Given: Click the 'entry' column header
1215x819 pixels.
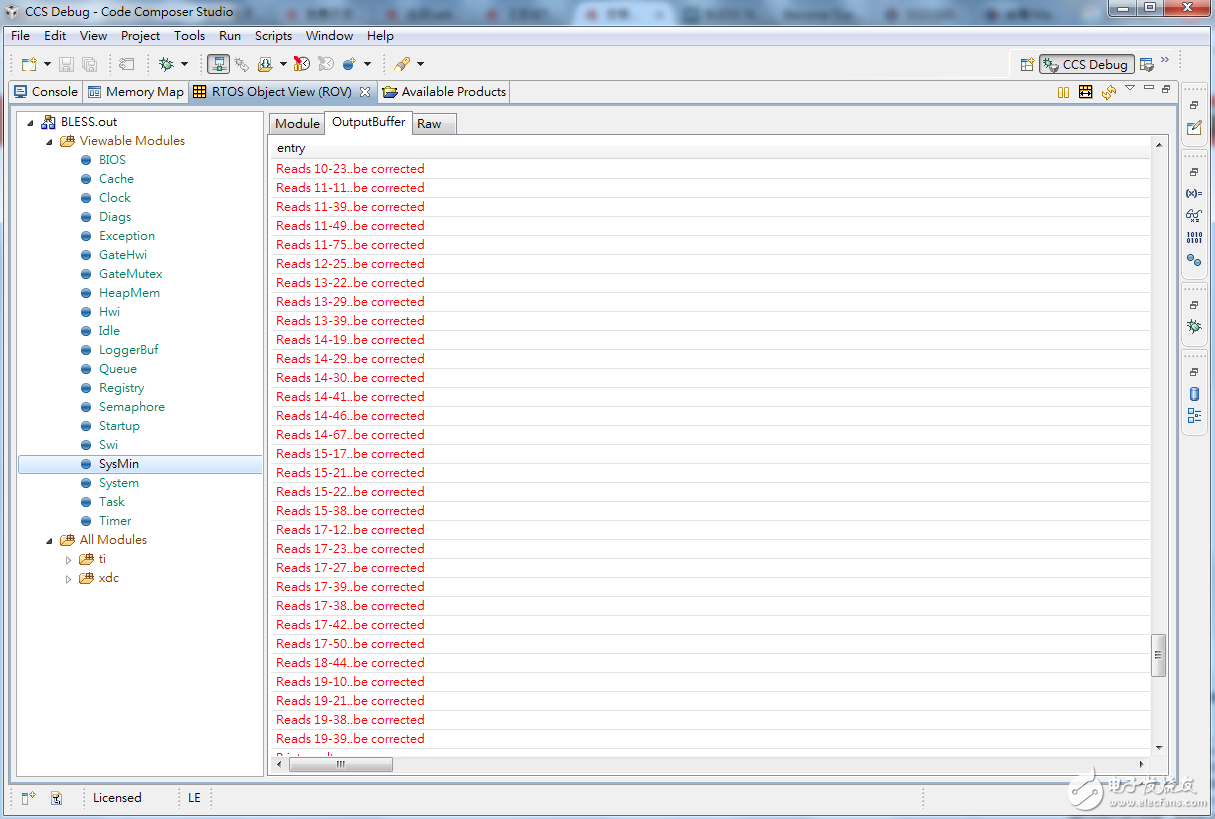Looking at the screenshot, I should click(x=711, y=148).
